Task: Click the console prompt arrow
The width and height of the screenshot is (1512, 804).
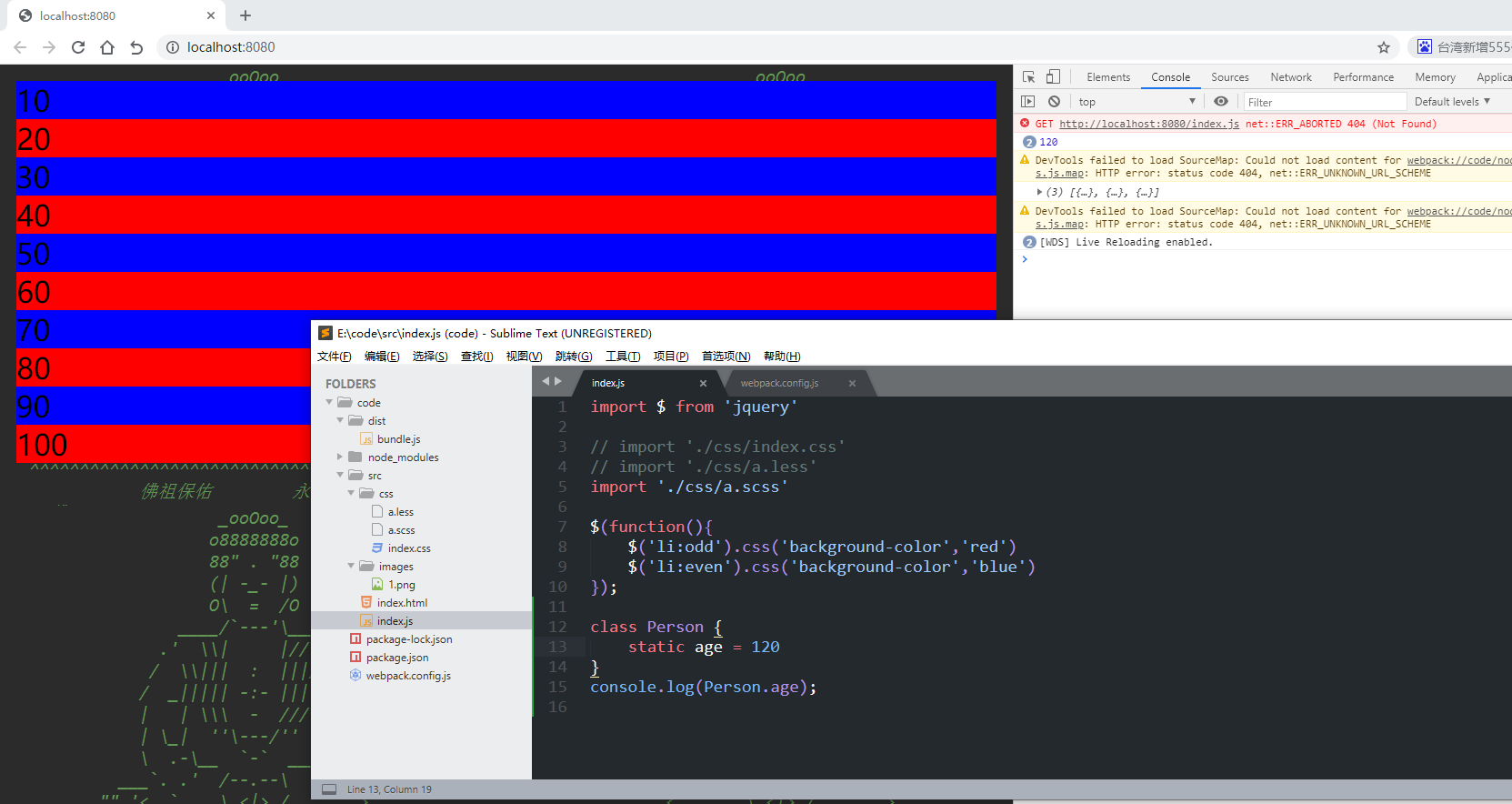Action: point(1025,259)
